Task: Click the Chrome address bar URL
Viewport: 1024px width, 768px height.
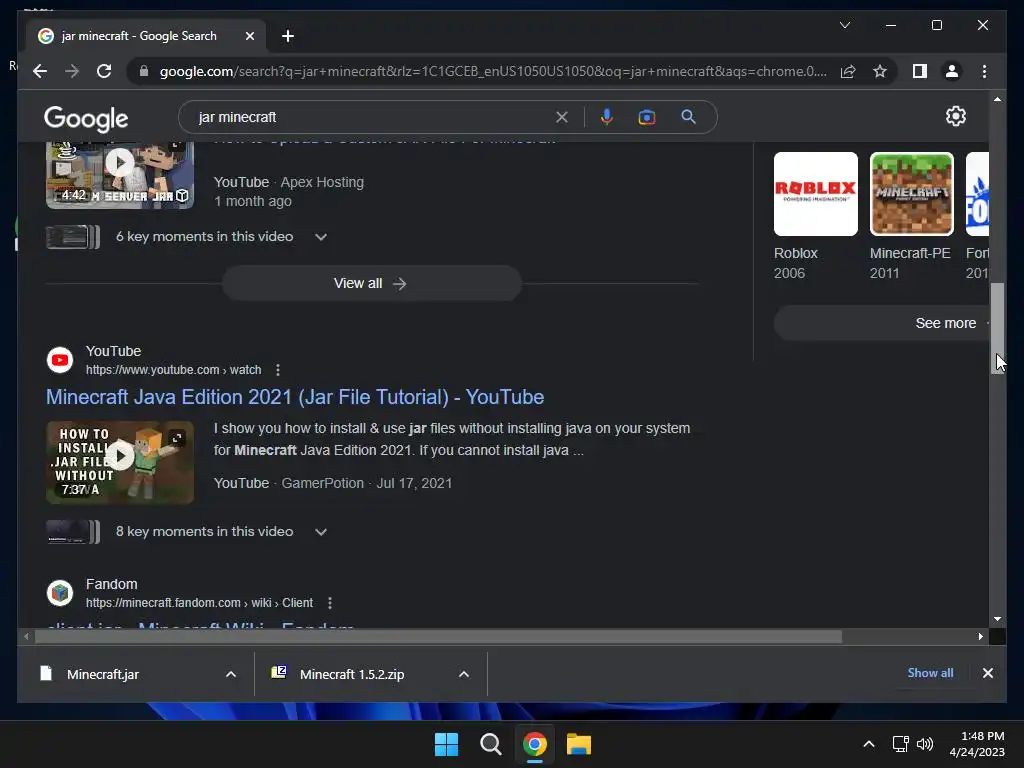Action: pos(493,71)
